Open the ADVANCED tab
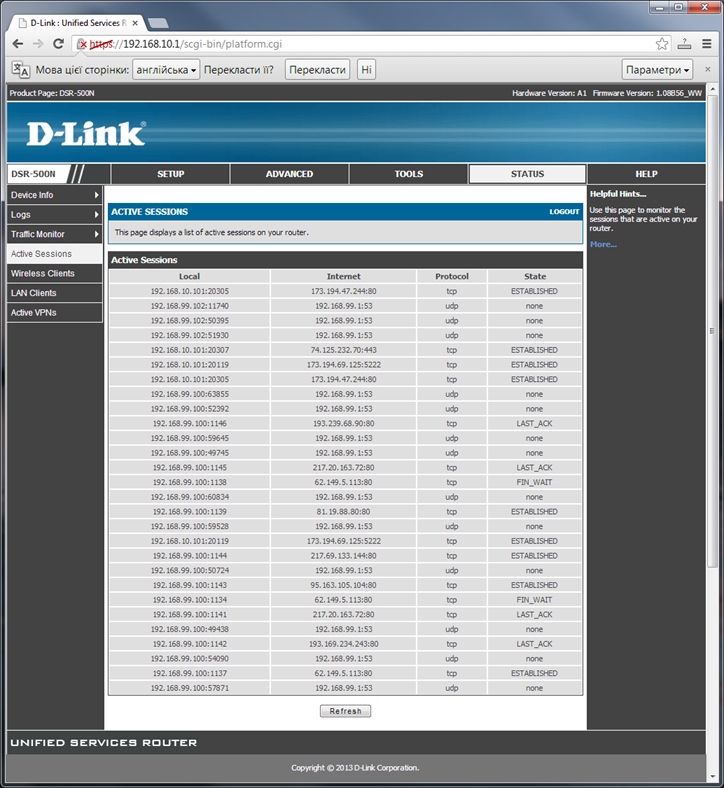Screen dimensions: 724x788 coord(289,174)
